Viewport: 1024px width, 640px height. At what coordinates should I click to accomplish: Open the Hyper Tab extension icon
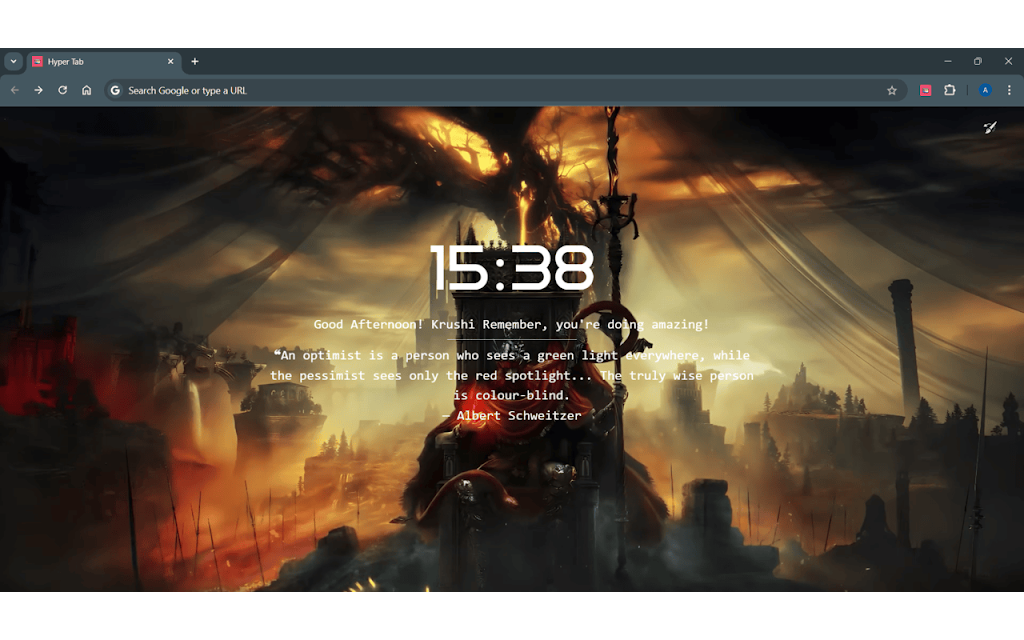click(x=925, y=90)
